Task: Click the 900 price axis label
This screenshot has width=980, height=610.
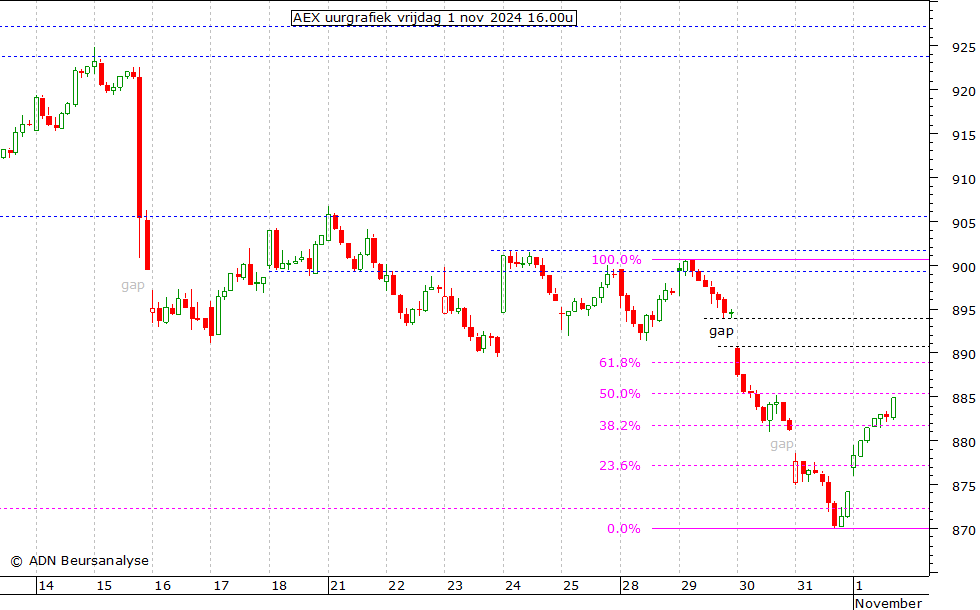Action: tap(963, 268)
